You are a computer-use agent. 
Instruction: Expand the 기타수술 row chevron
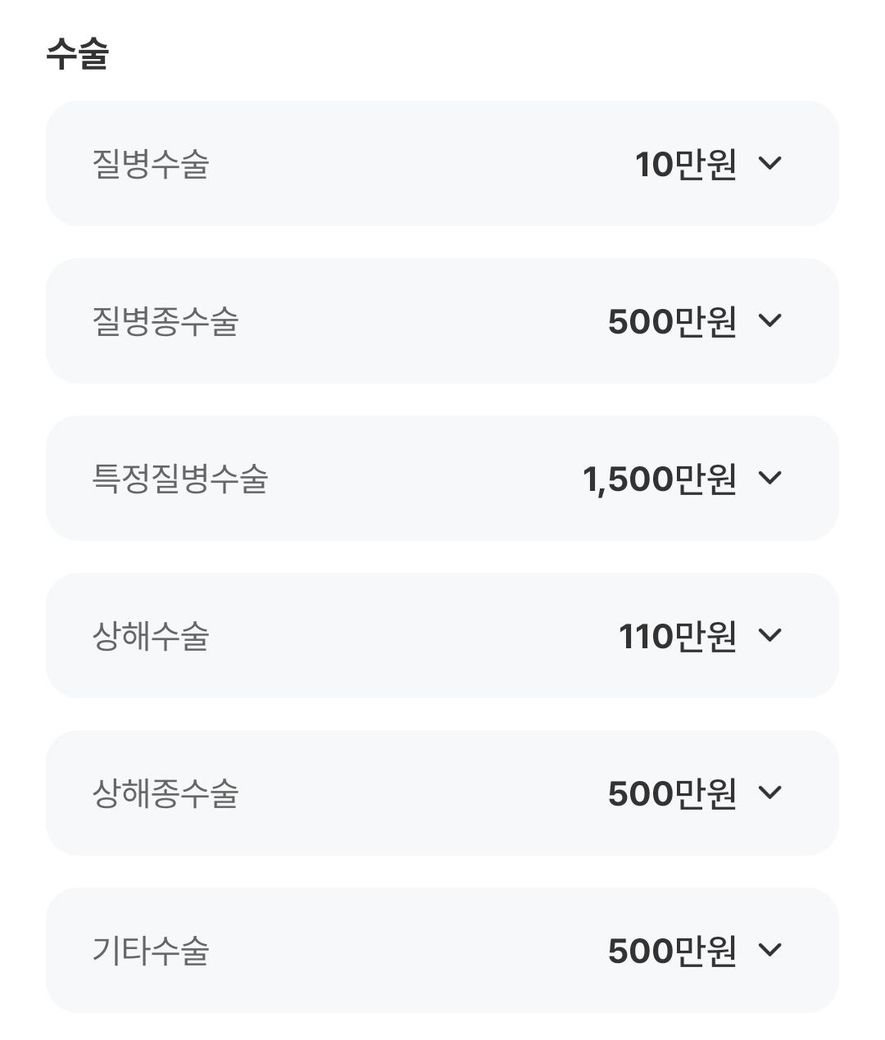tap(769, 950)
